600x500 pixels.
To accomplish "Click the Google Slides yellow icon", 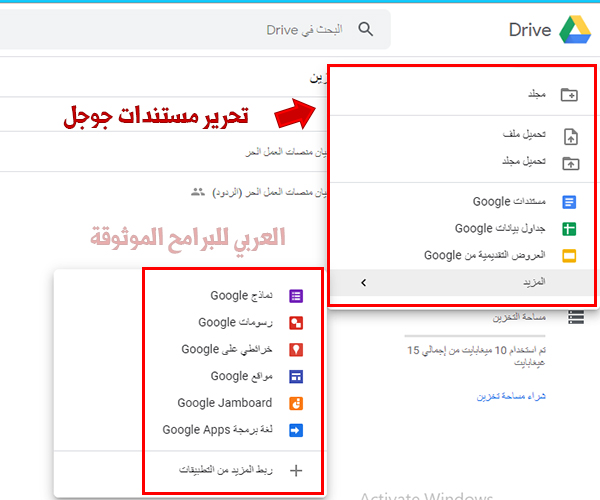I will tap(569, 256).
